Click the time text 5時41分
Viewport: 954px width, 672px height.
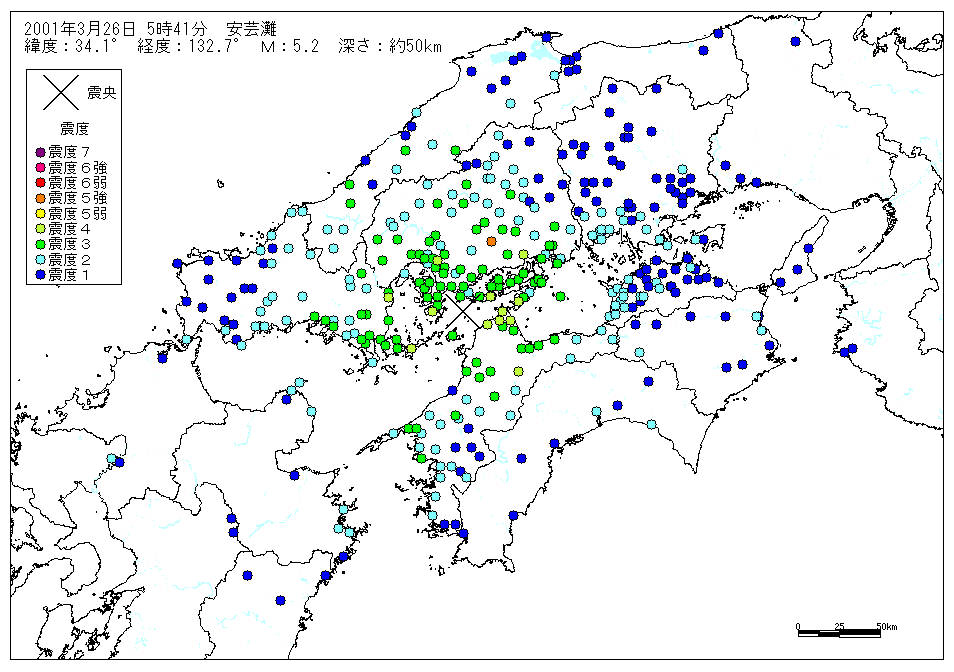[177, 29]
